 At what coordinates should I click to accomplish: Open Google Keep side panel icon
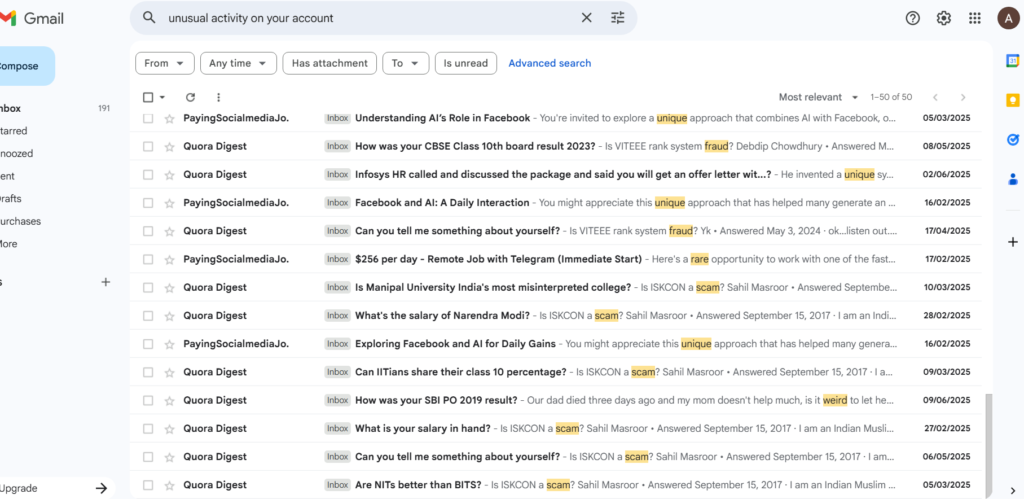[1012, 100]
